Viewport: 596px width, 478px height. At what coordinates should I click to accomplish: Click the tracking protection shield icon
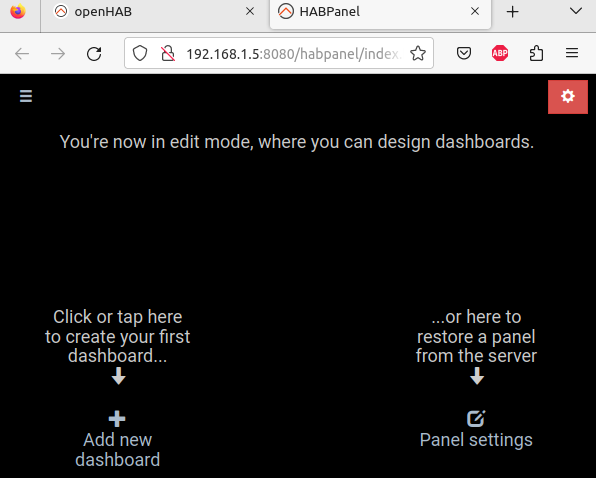pyautogui.click(x=139, y=54)
